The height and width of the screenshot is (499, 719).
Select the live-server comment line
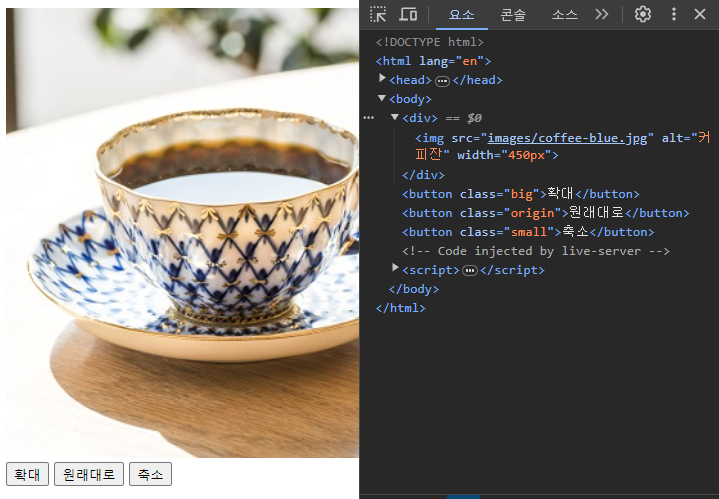coord(536,251)
